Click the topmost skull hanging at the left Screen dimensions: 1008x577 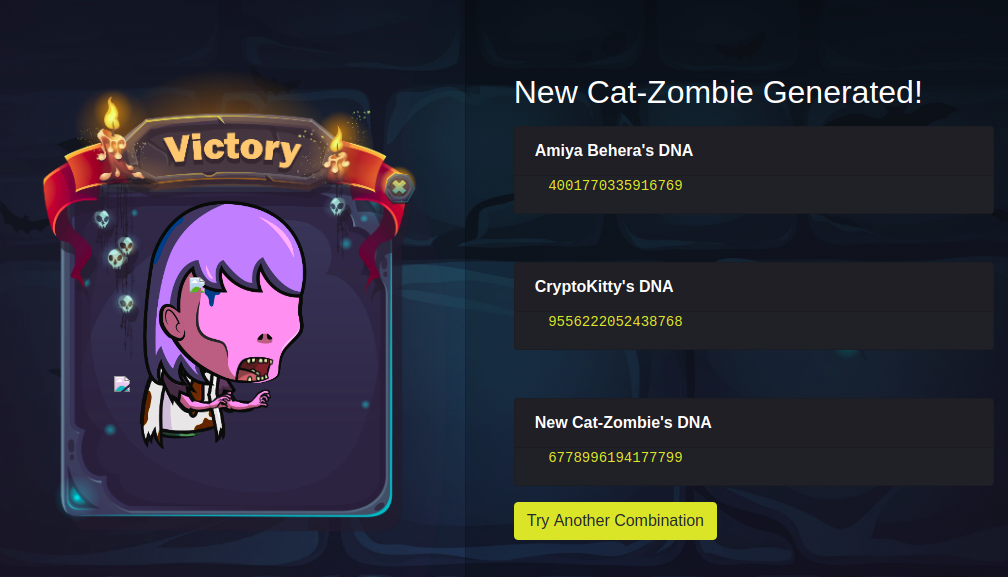tap(102, 219)
